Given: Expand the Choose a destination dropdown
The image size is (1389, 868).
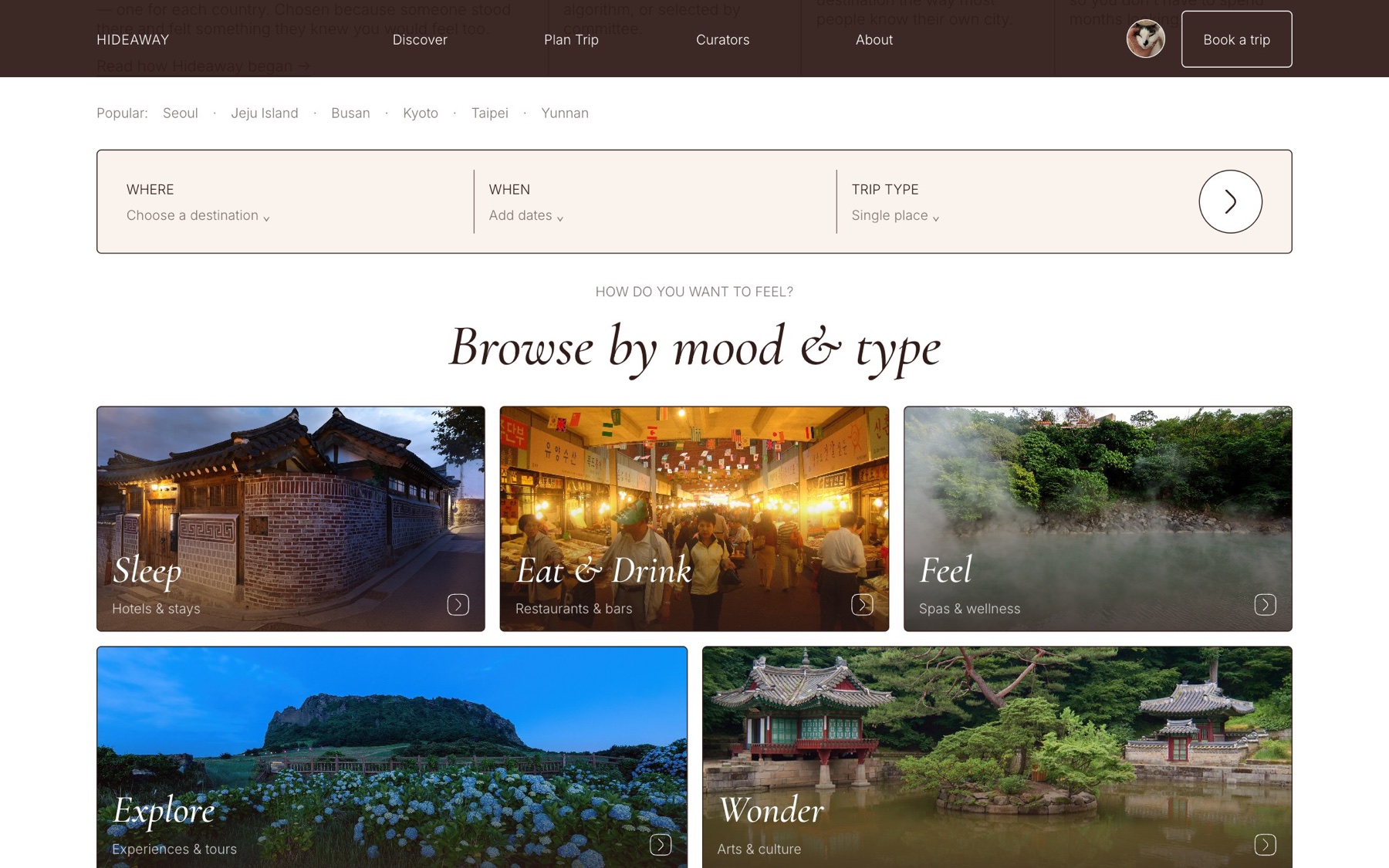Looking at the screenshot, I should [198, 215].
